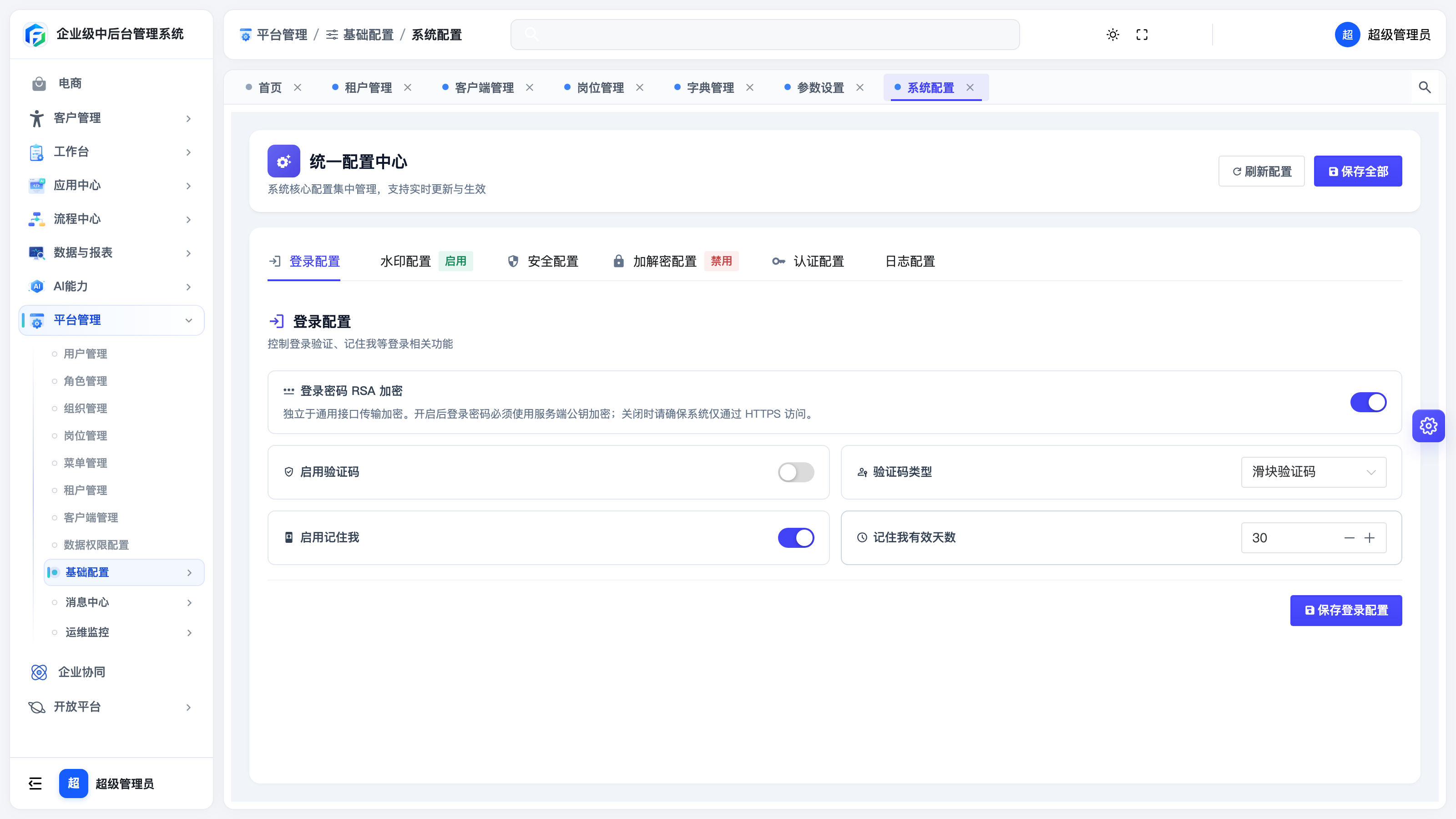Image resolution: width=1456 pixels, height=819 pixels.
Task: Enter fullscreen with the expand icon
Action: [x=1142, y=35]
